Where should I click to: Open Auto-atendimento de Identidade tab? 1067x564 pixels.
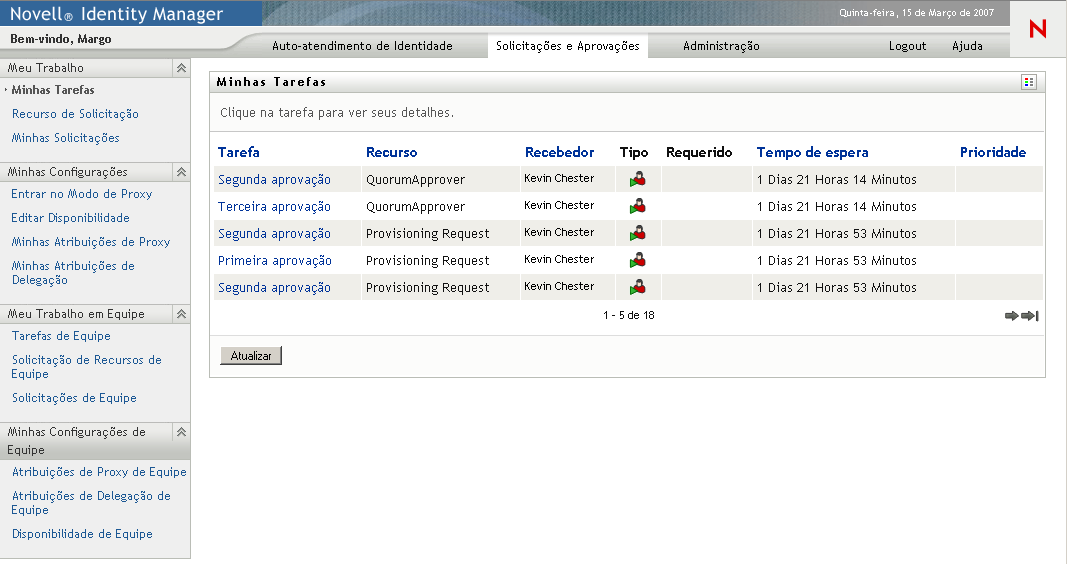(362, 46)
